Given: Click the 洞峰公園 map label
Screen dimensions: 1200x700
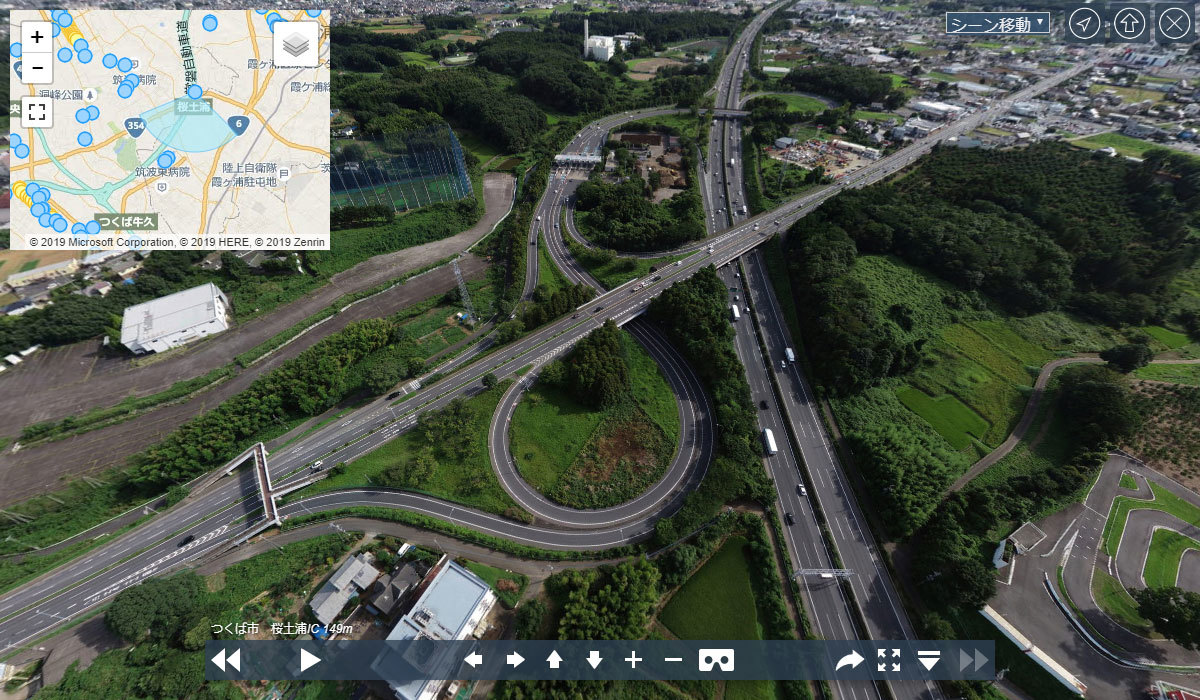Looking at the screenshot, I should [59, 93].
